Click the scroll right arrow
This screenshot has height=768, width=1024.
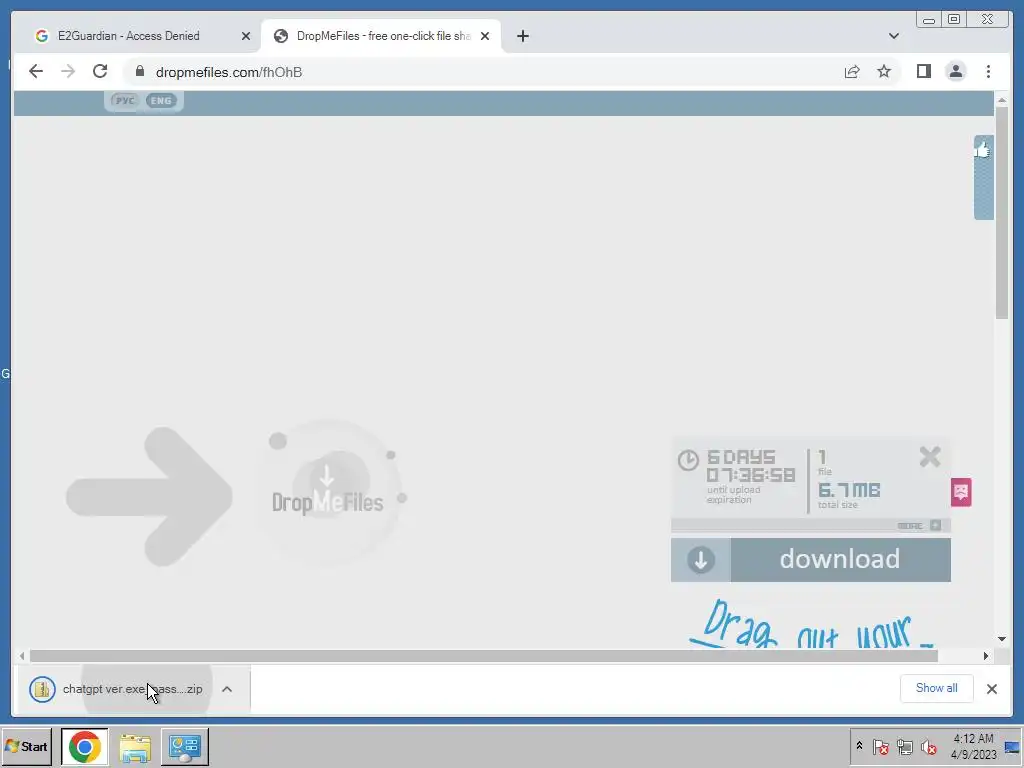pos(985,656)
